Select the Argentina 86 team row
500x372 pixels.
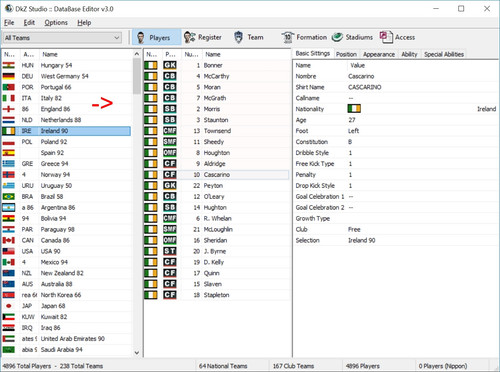67,207
